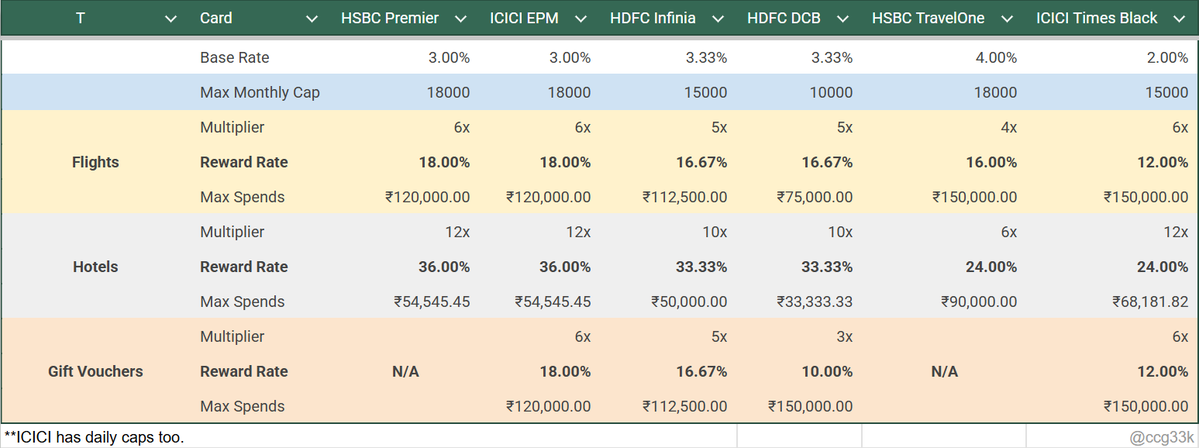Viewport: 1199px width, 448px height.
Task: Select HSBC Premier monthly cap 18000
Action: [449, 93]
